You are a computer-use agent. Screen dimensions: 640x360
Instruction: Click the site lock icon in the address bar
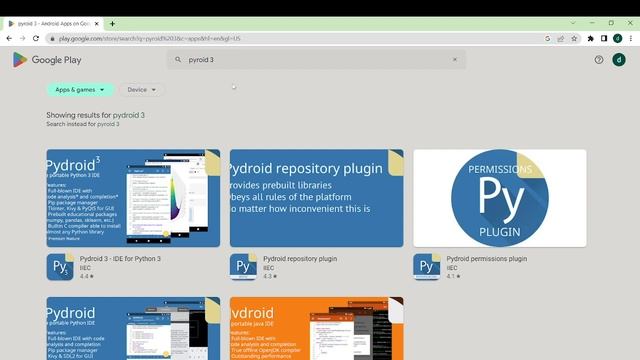[x=52, y=38]
